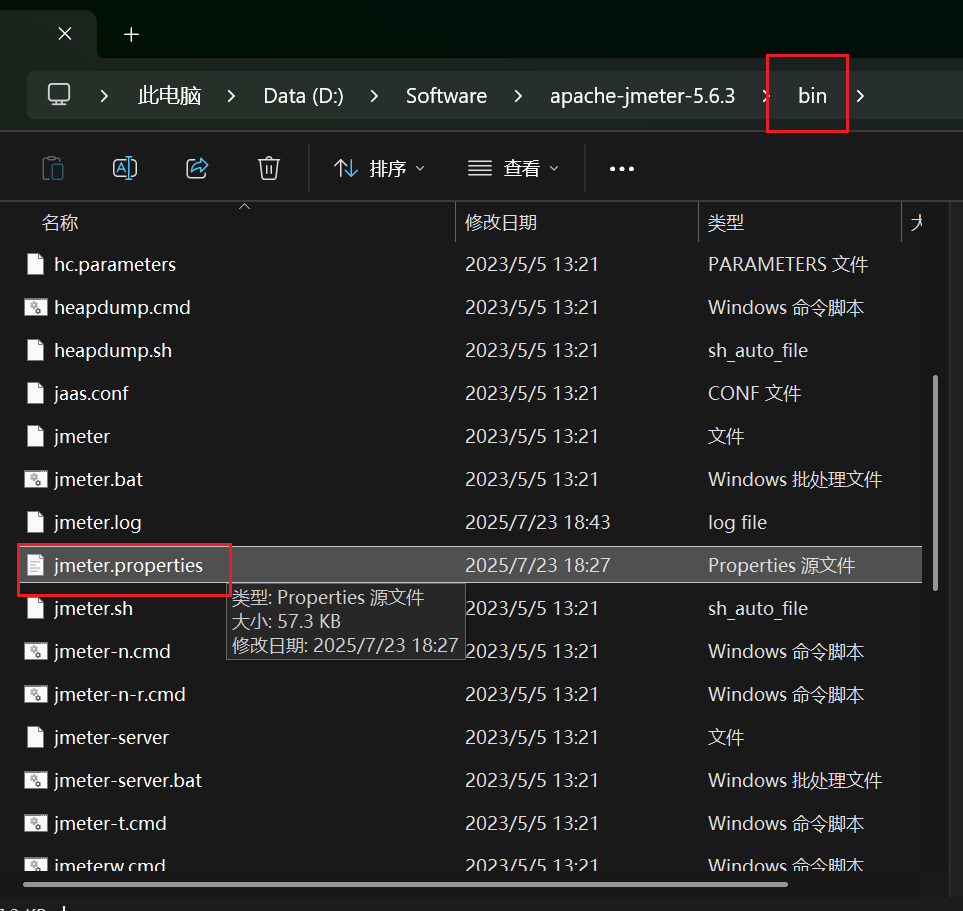The height and width of the screenshot is (911, 963).
Task: Click the jmeter-n-r.cmd file icon
Action: coord(36,694)
